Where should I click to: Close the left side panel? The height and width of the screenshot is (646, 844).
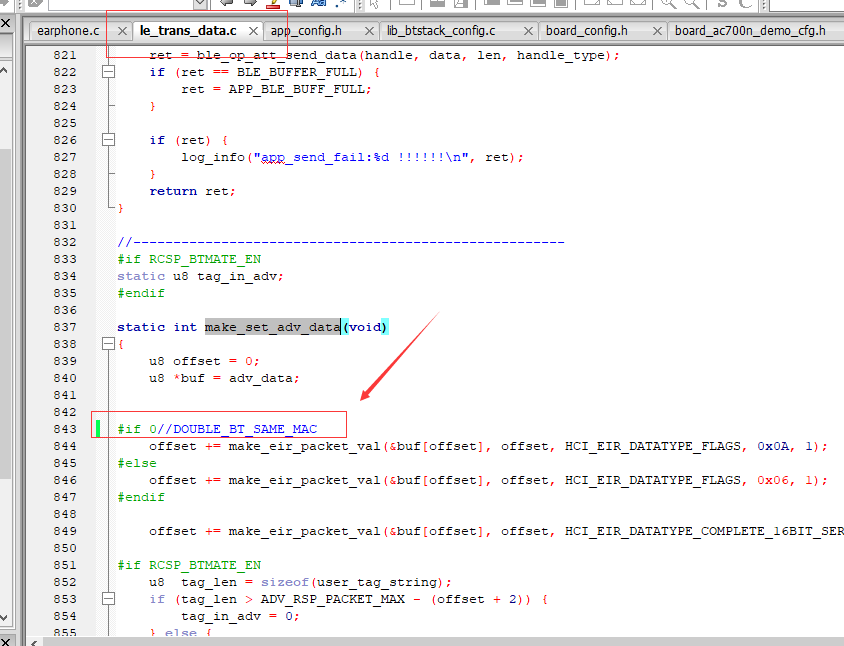[x=5, y=23]
